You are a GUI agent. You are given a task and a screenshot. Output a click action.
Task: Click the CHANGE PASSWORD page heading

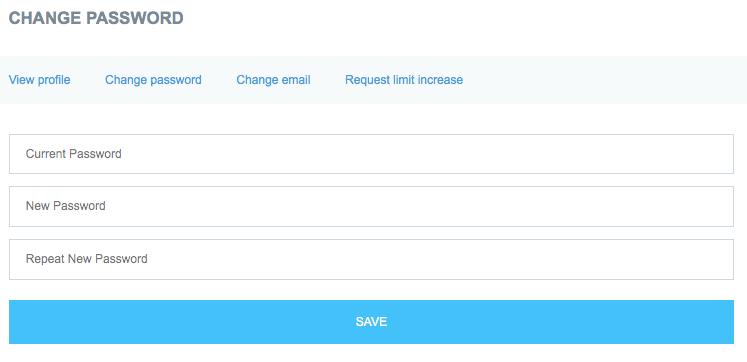(96, 18)
